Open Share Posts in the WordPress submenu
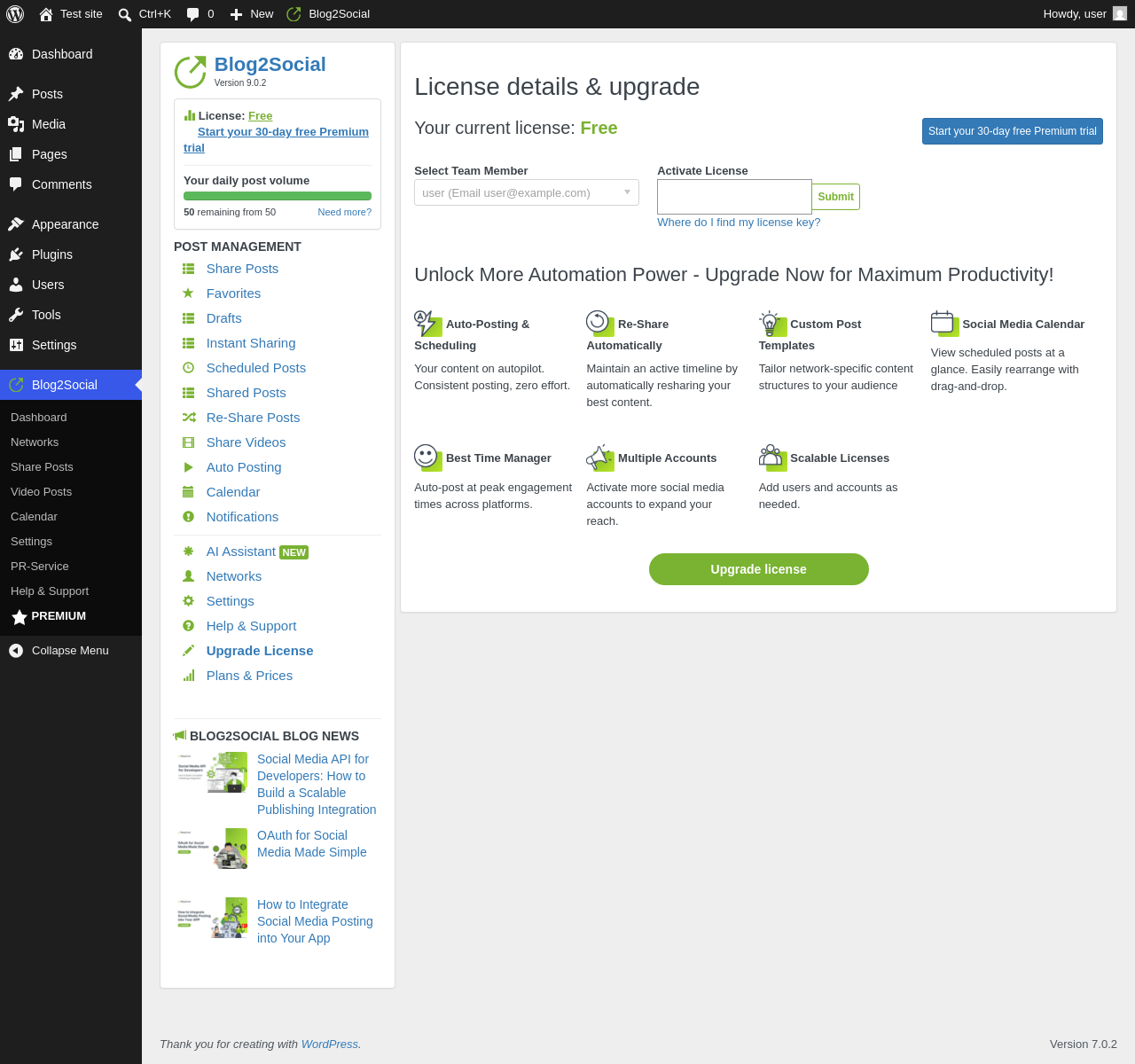Viewport: 1135px width, 1064px height. pos(42,467)
